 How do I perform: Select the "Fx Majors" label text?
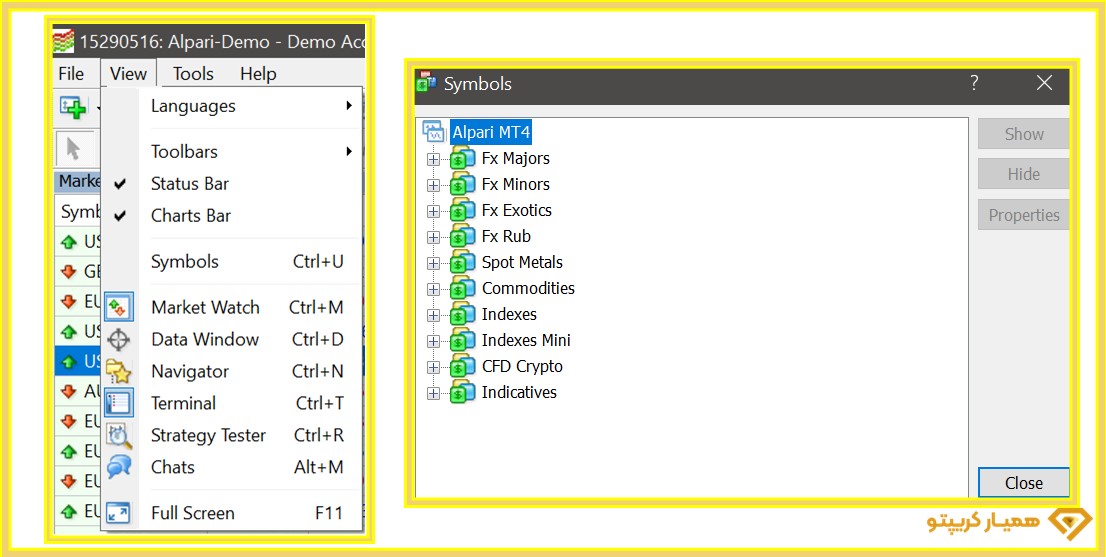coord(516,159)
